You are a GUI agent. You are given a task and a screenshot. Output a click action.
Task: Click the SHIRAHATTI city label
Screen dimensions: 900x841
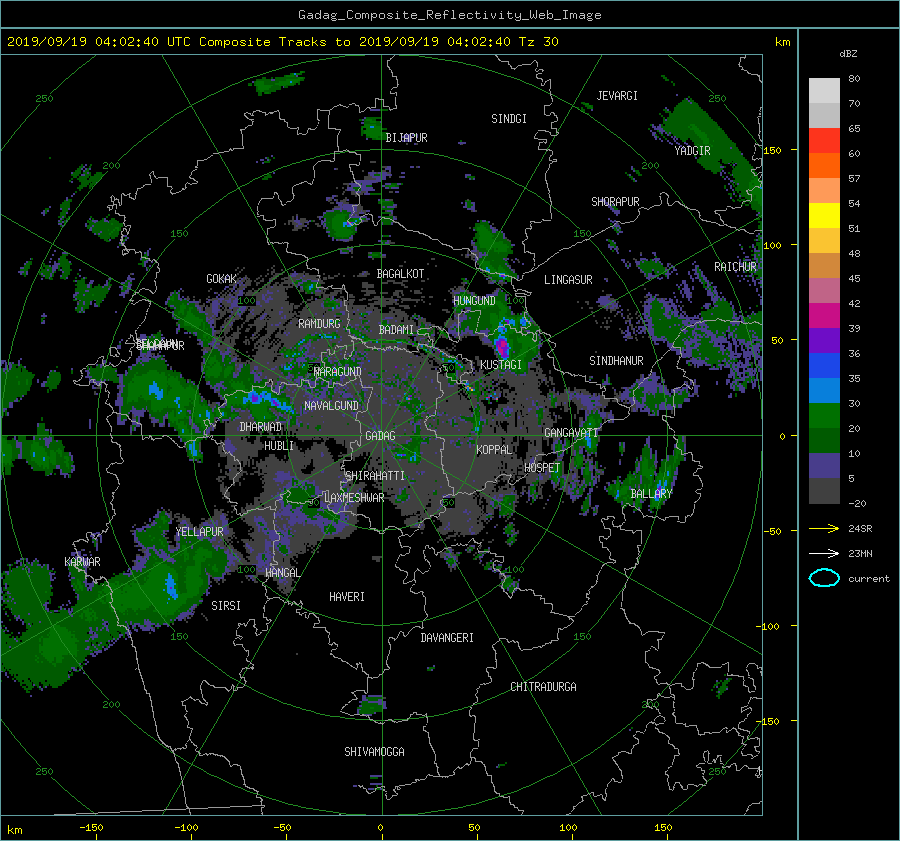coord(375,476)
